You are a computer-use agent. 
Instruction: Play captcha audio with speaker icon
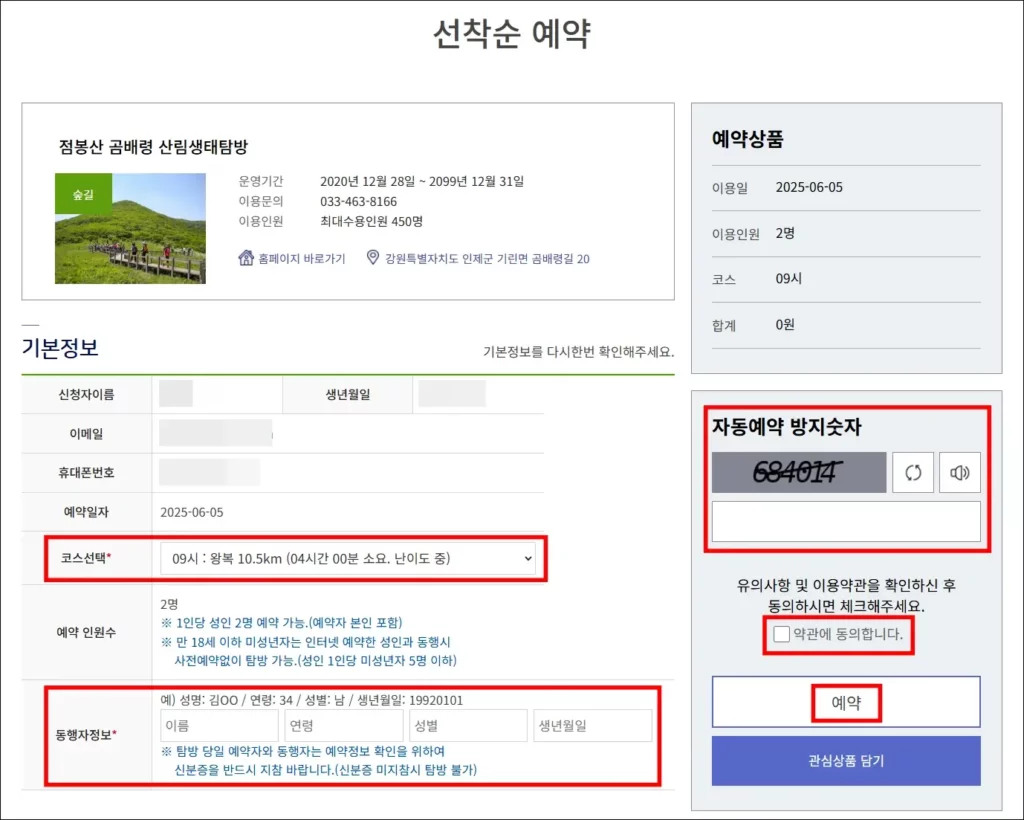959,472
